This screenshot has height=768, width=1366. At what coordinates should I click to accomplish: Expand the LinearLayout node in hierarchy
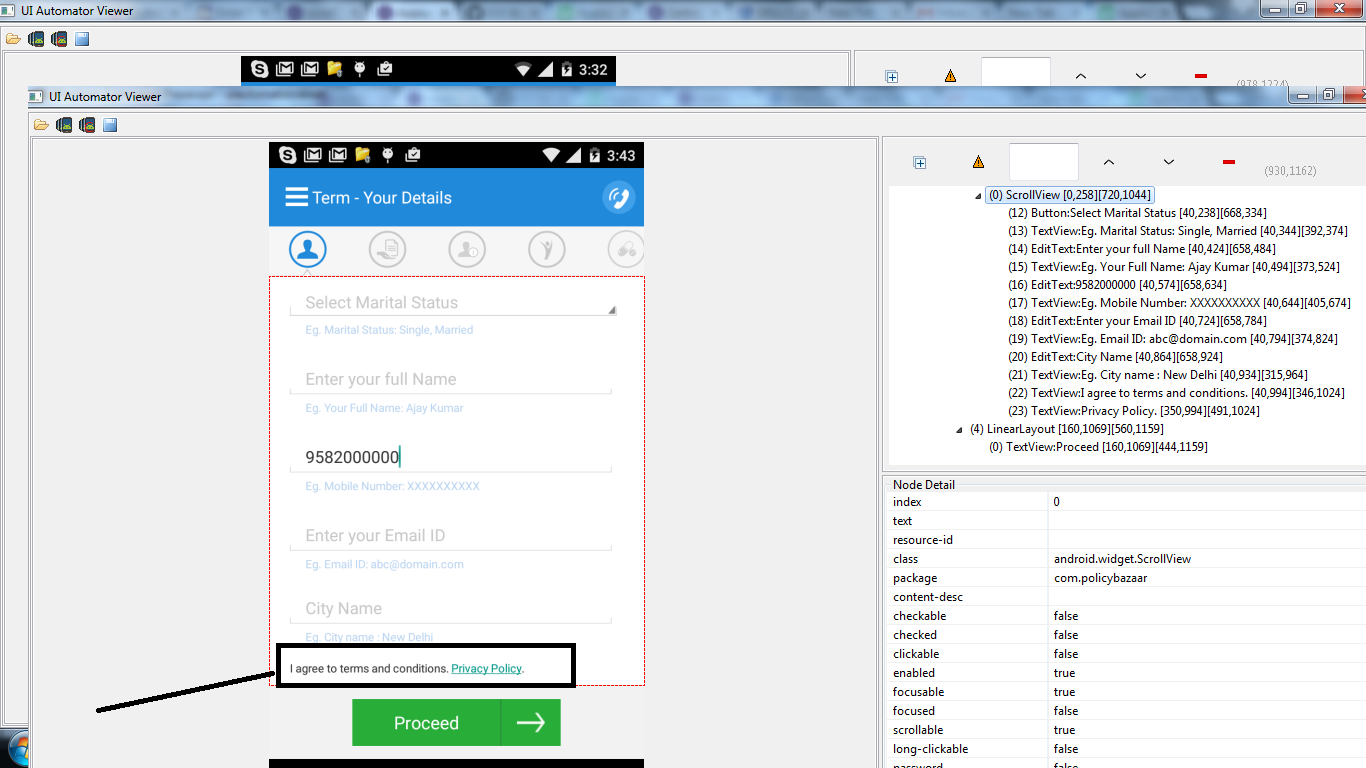point(957,428)
